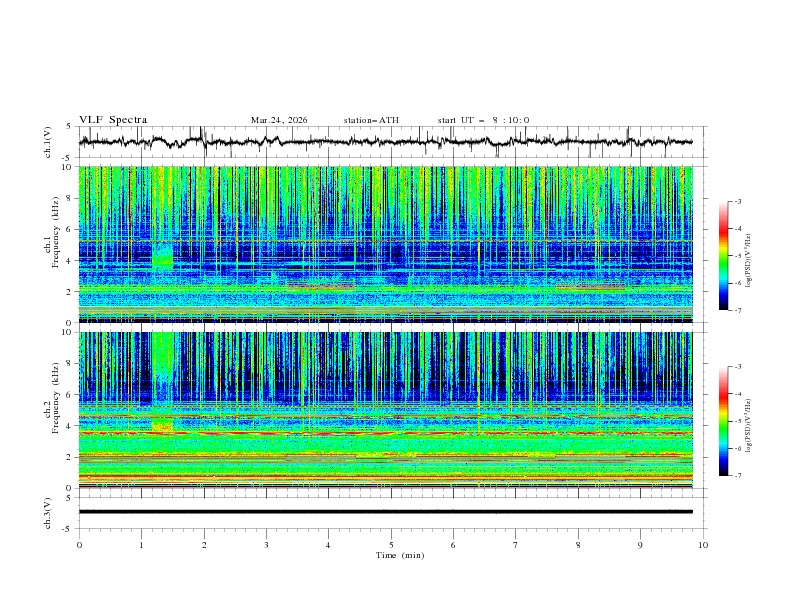
Task: Click the "station=ATH" header label
Action: point(371,120)
